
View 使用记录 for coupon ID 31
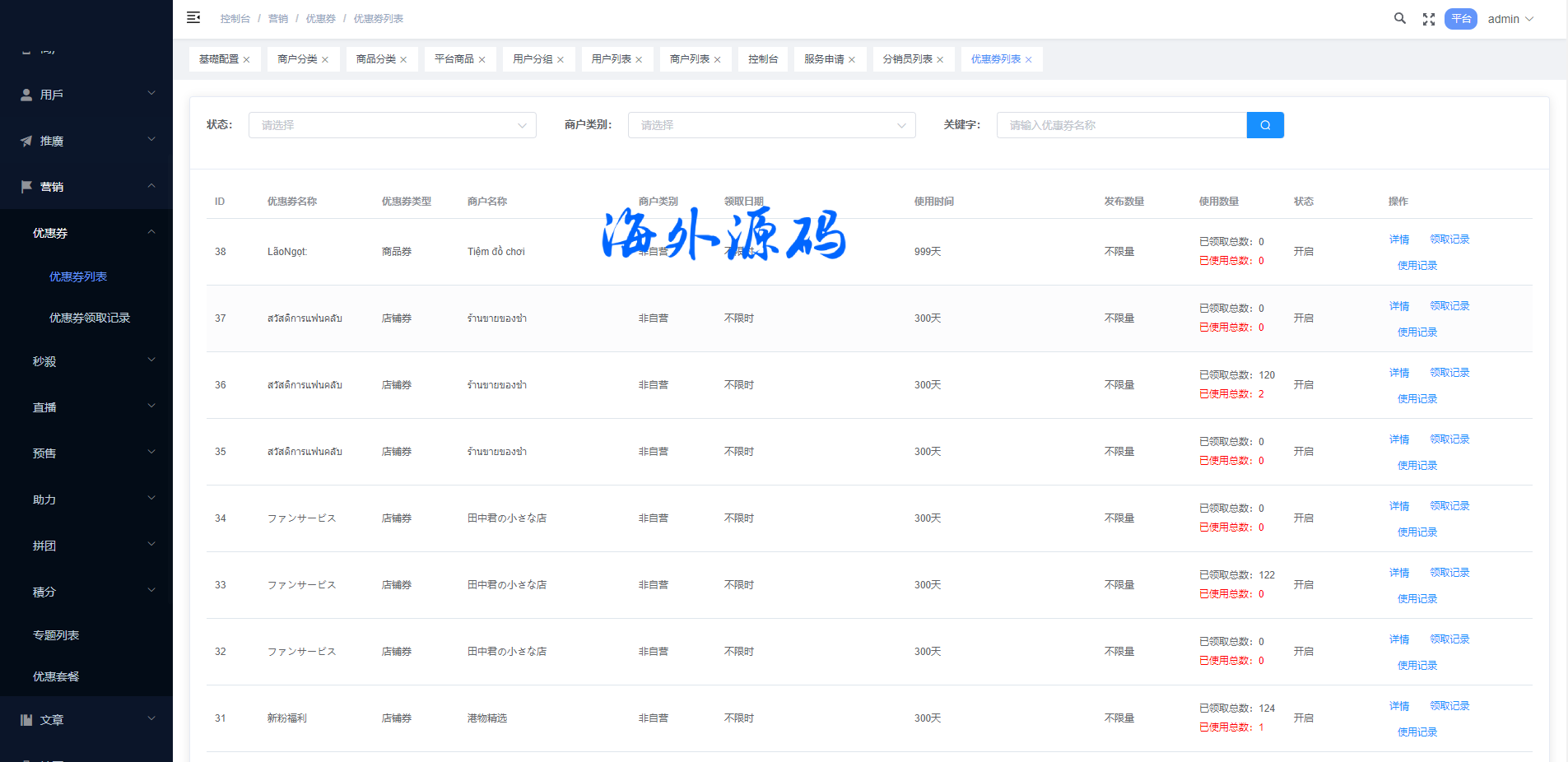coord(1417,732)
